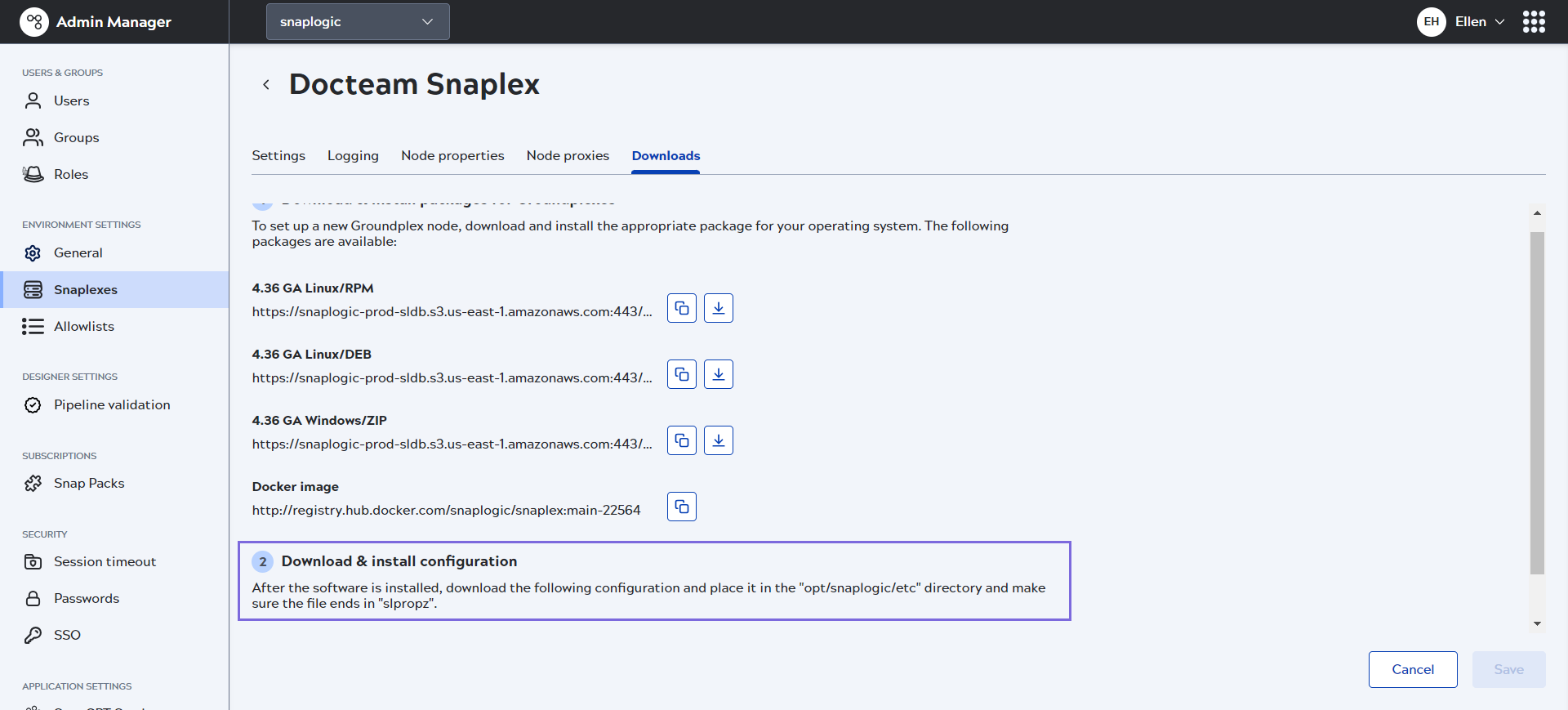Copy the Docker image URL
1568x710 pixels.
681,507
